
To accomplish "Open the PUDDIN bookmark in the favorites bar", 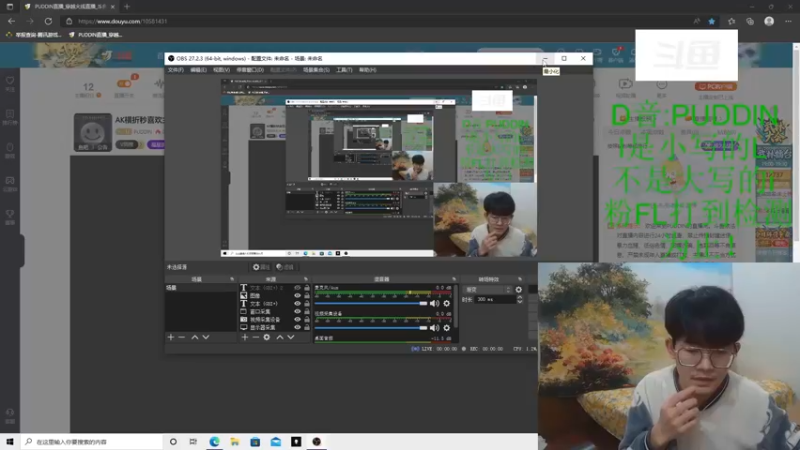I will [x=95, y=35].
